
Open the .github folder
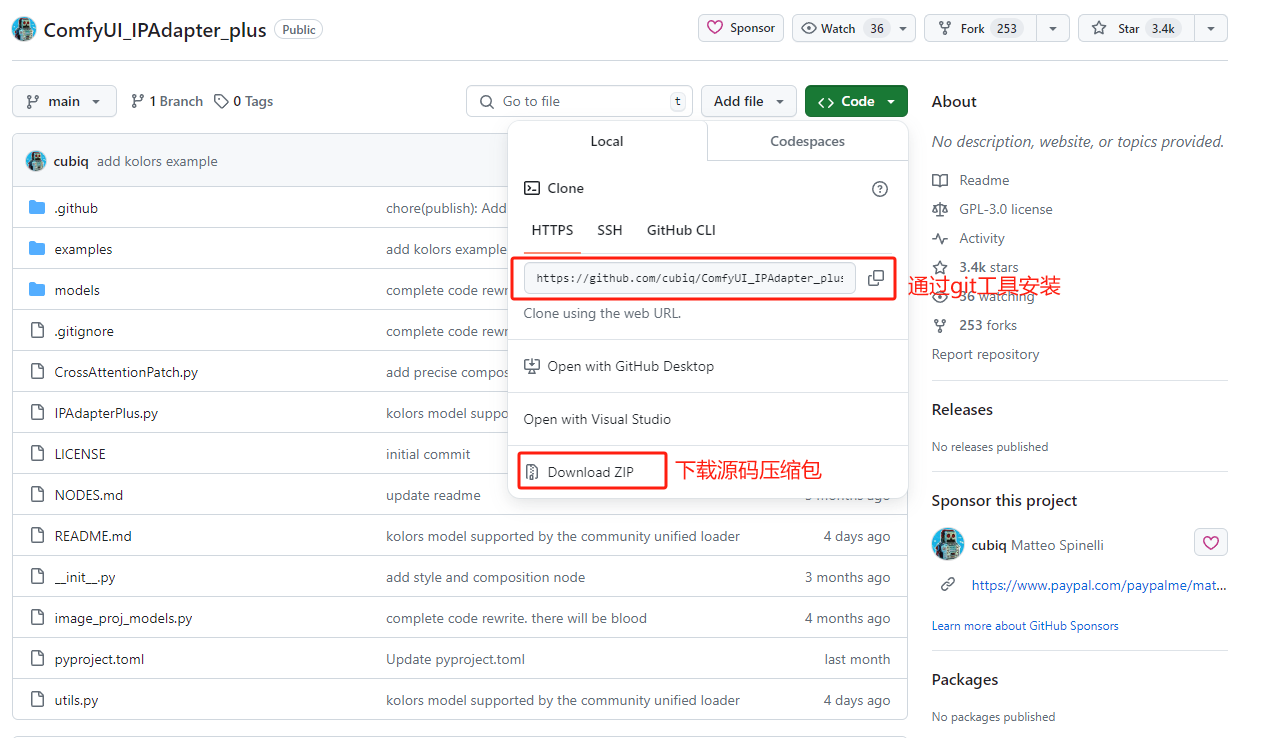pyautogui.click(x=76, y=208)
